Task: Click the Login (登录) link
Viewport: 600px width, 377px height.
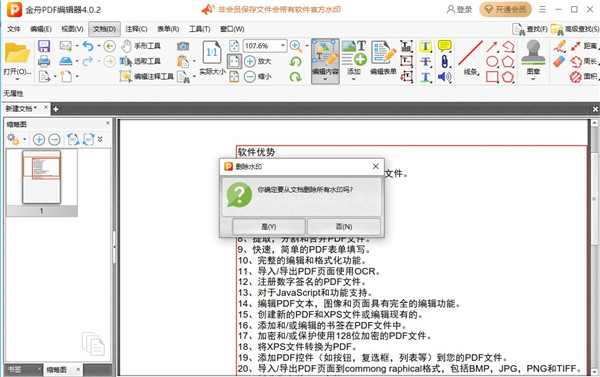Action: tap(460, 10)
